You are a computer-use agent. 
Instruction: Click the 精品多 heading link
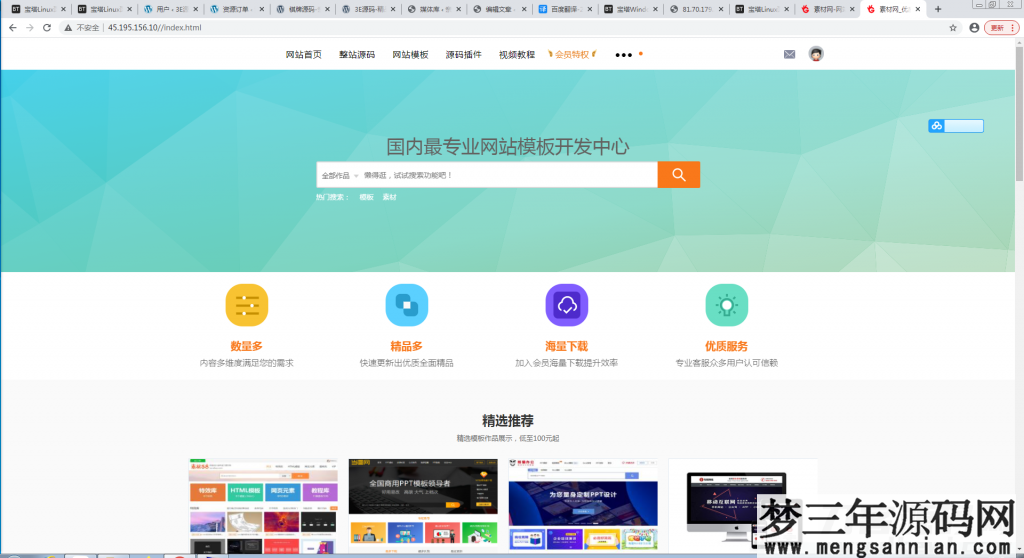[406, 346]
